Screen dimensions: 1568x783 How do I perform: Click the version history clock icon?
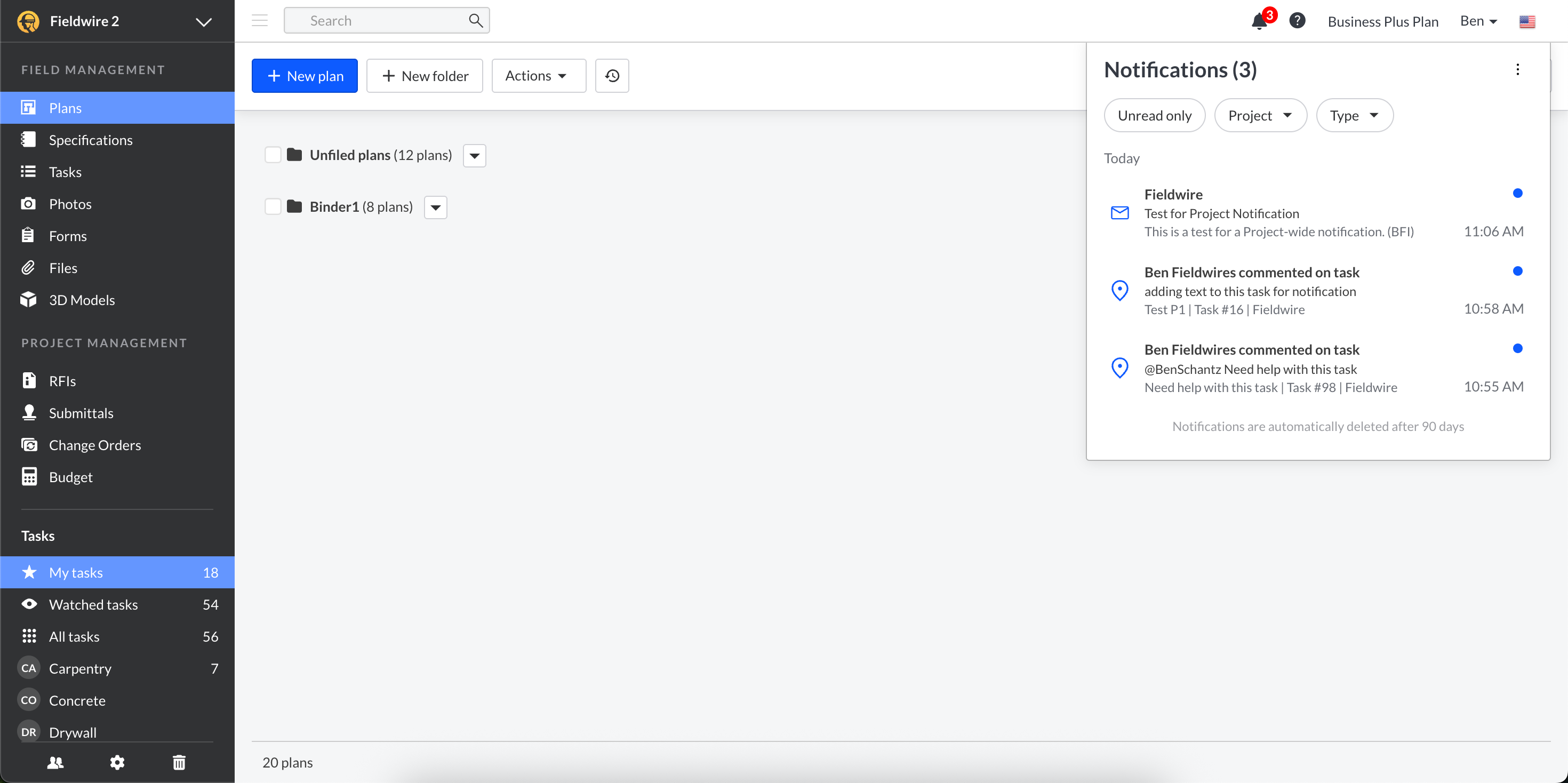pos(612,76)
